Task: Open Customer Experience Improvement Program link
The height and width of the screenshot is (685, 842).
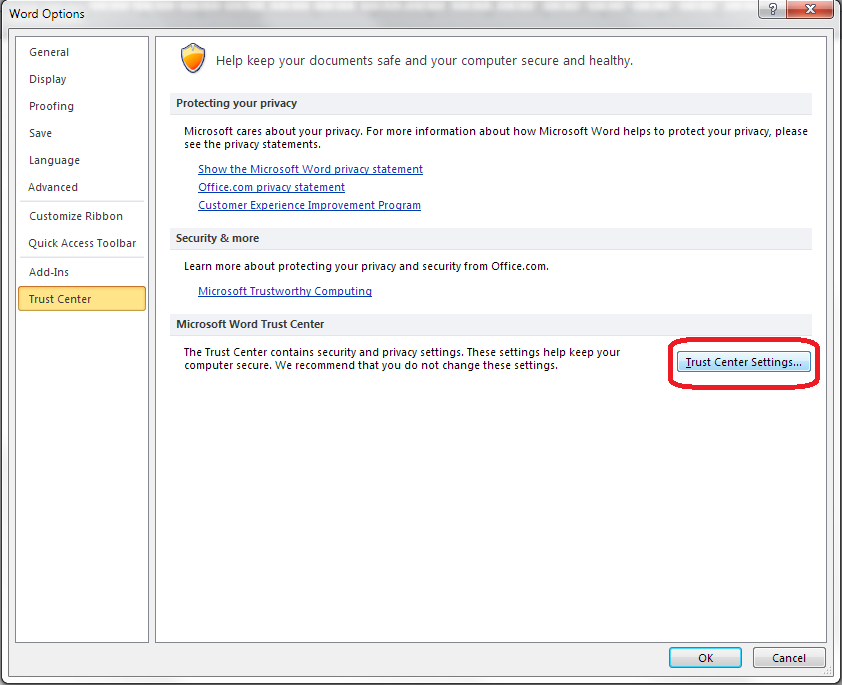Action: 309,205
